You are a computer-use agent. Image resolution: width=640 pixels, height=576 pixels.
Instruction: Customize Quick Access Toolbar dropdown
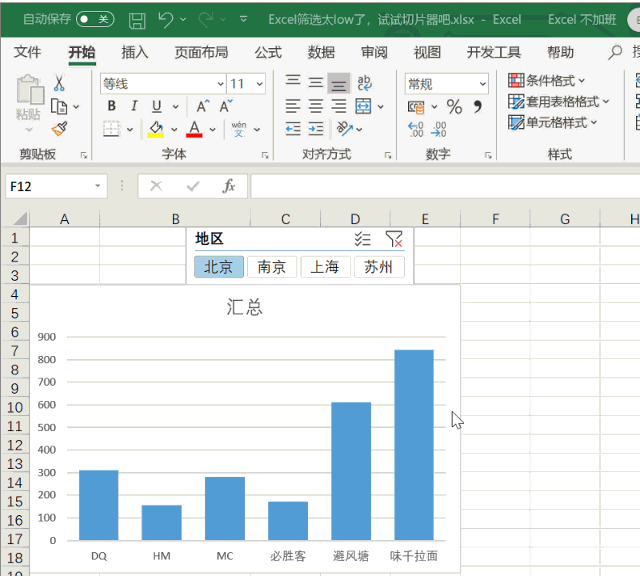pyautogui.click(x=244, y=19)
